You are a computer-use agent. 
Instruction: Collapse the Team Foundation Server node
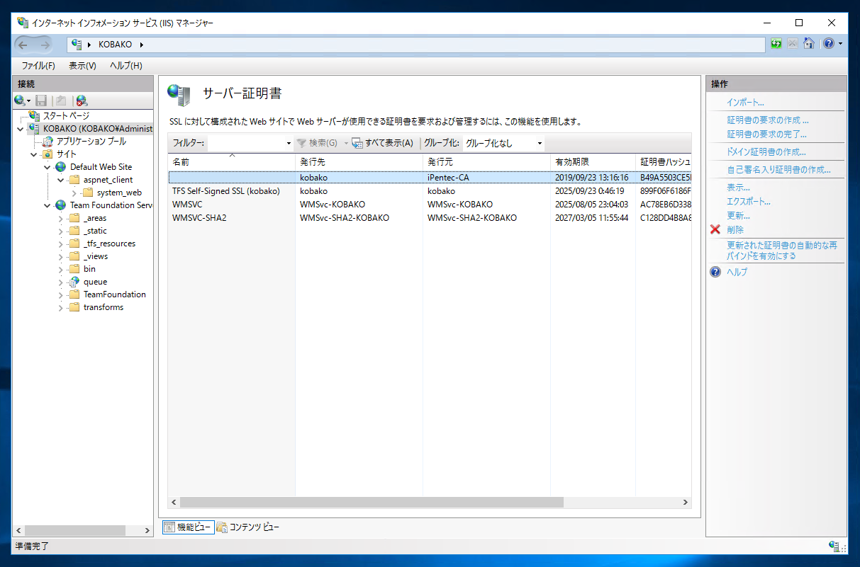pos(47,206)
